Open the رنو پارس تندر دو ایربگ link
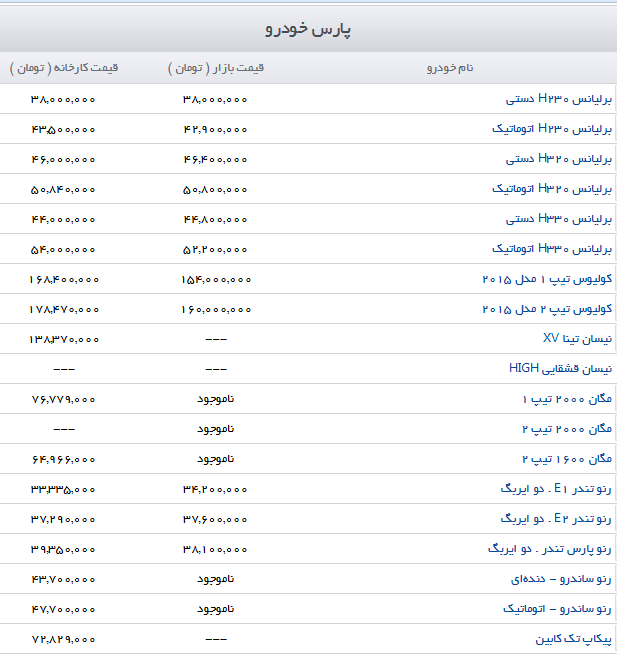 pos(550,549)
